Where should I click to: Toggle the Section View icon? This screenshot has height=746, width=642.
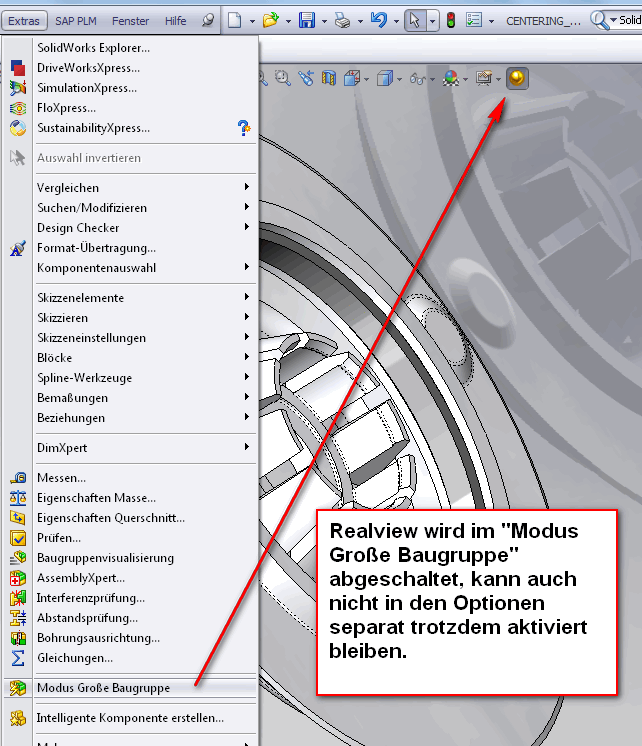(x=329, y=78)
